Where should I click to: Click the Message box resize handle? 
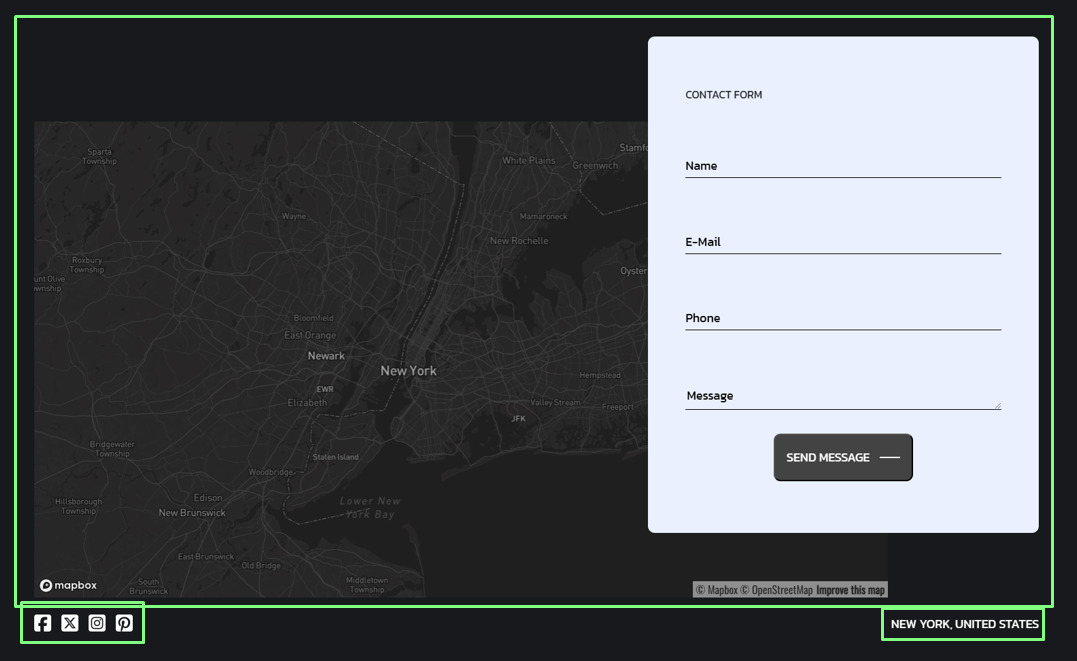[997, 405]
